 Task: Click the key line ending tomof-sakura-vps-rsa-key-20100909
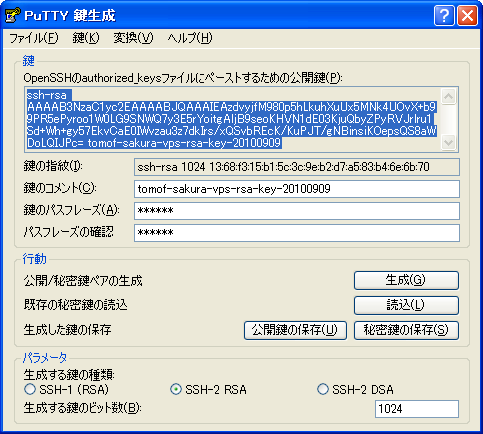pos(154,143)
